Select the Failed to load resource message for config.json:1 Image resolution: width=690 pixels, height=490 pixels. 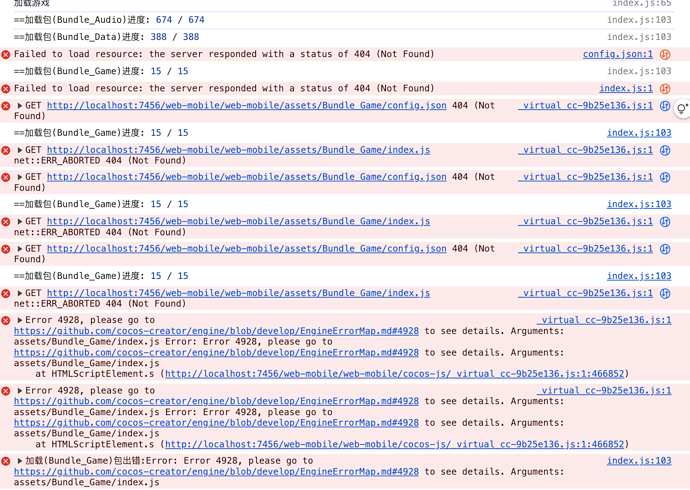224,54
